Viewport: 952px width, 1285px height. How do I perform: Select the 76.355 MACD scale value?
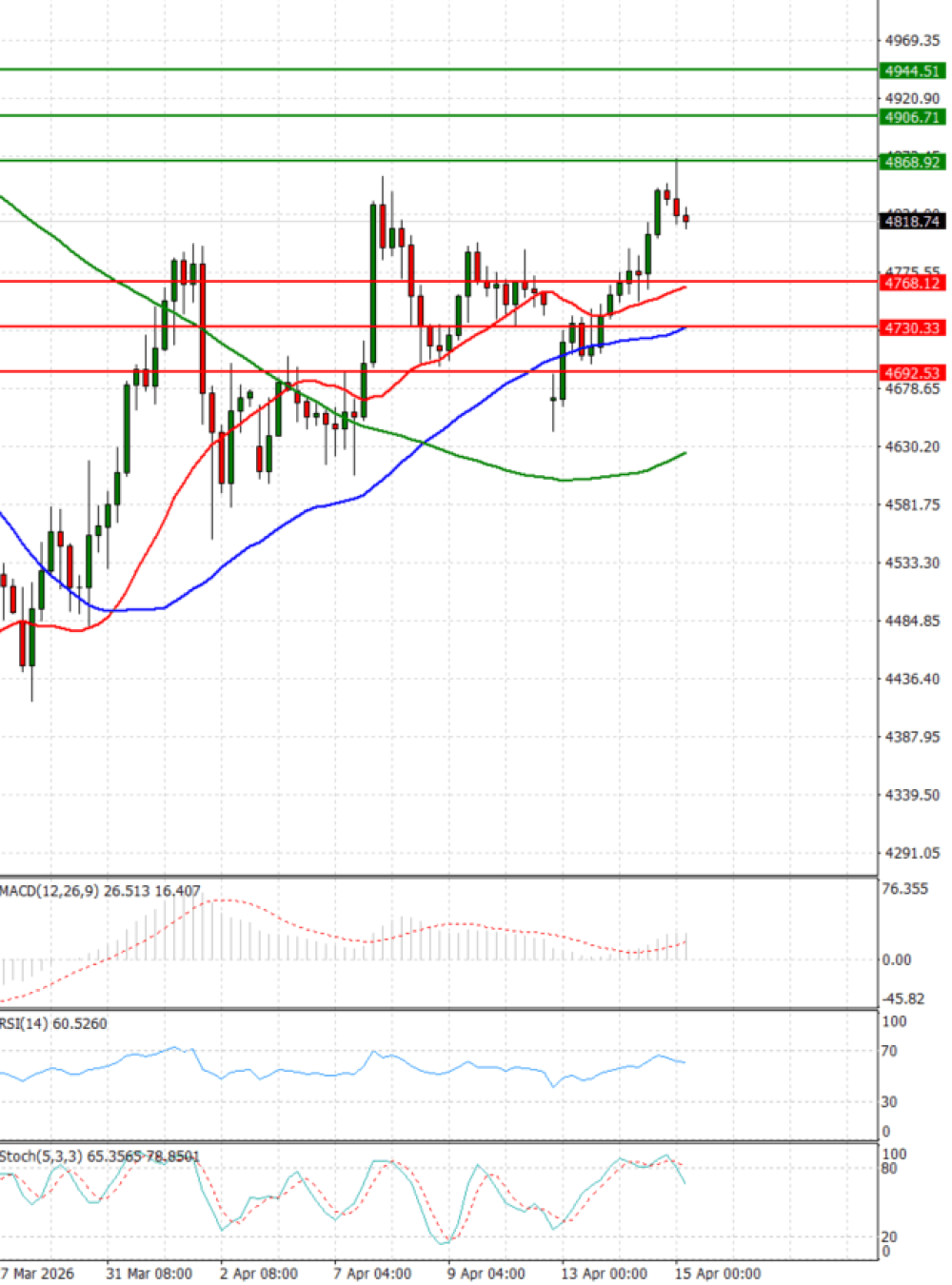(x=904, y=889)
